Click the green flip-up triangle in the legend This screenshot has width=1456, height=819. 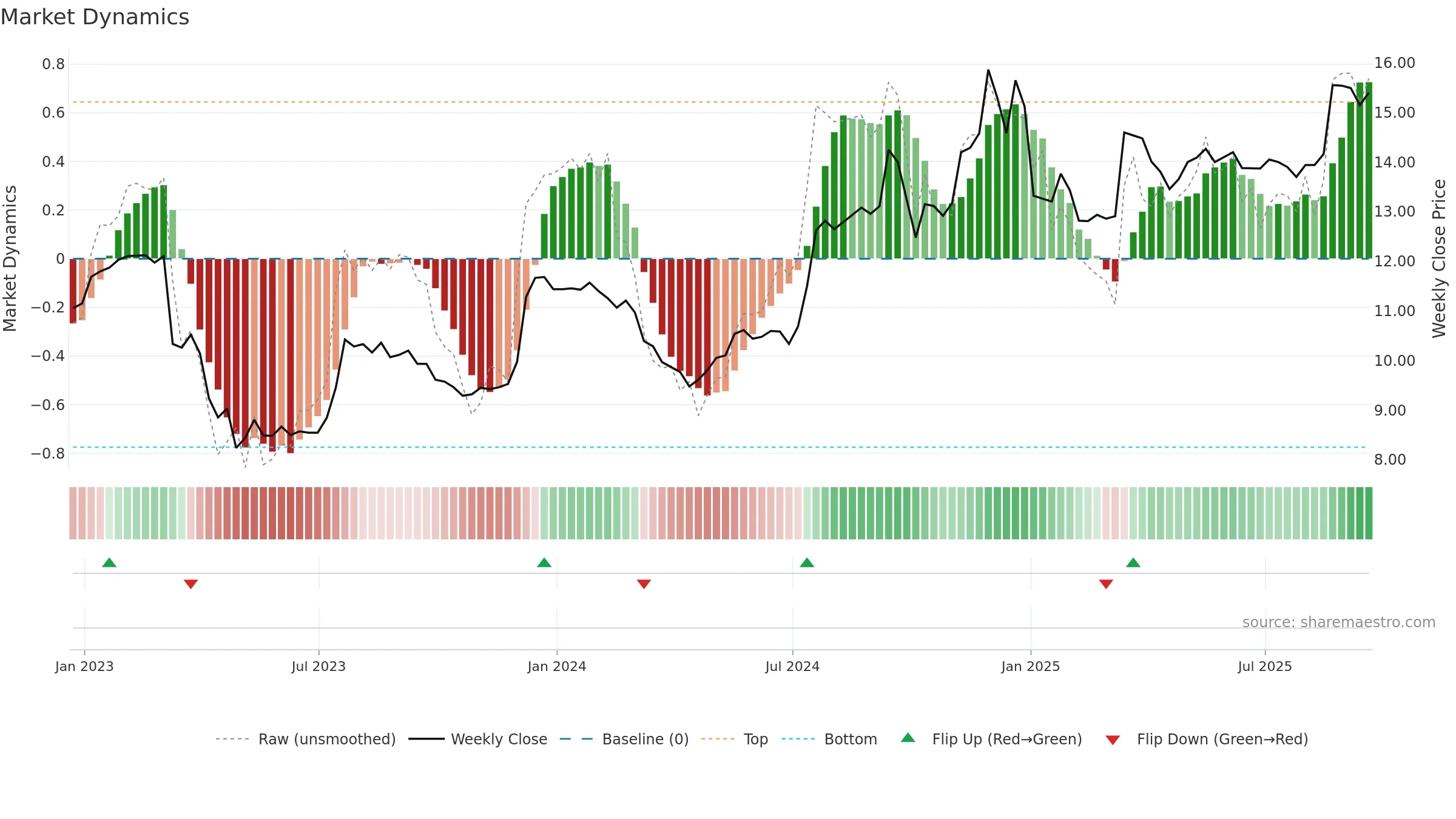(908, 738)
